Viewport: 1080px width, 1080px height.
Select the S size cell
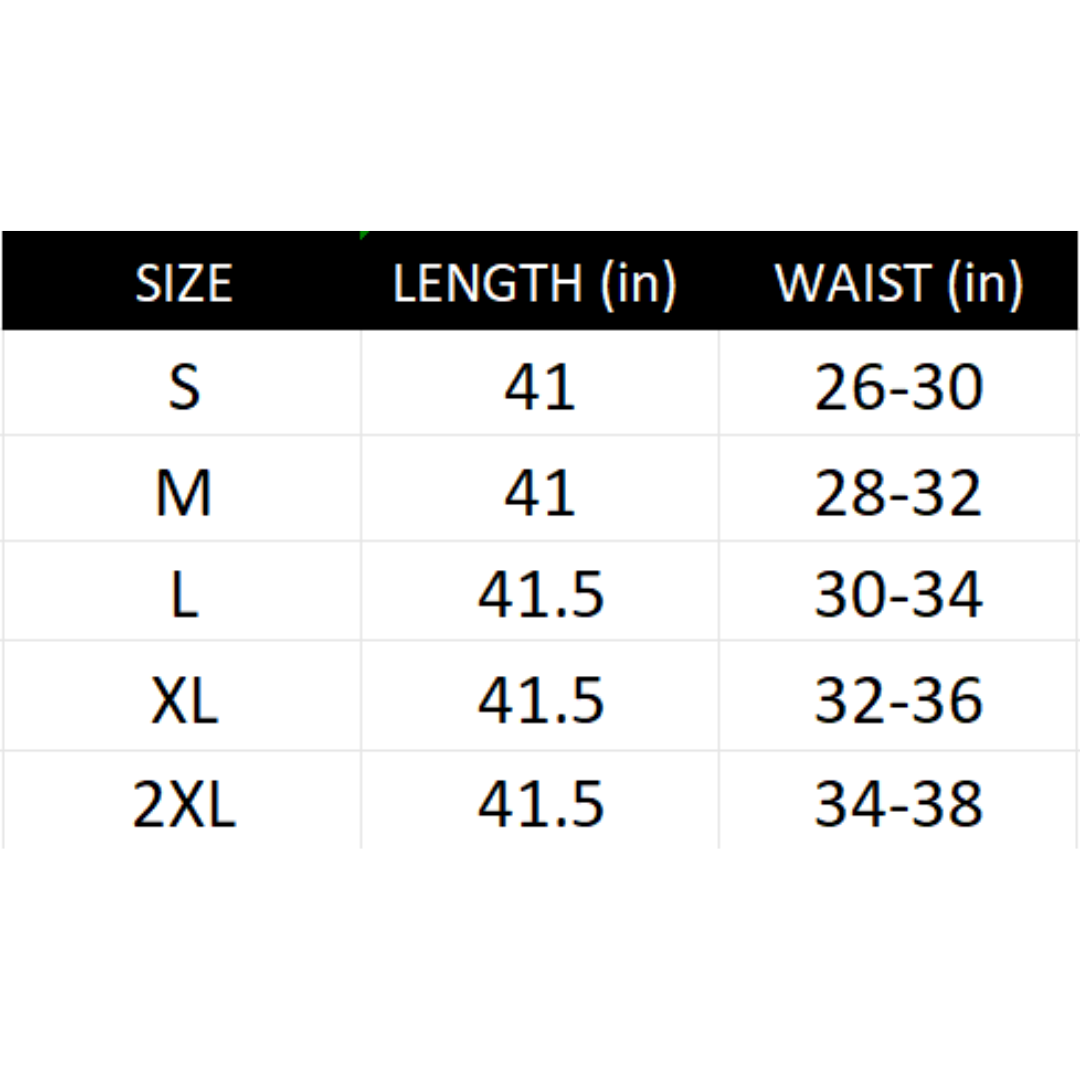[x=183, y=387]
